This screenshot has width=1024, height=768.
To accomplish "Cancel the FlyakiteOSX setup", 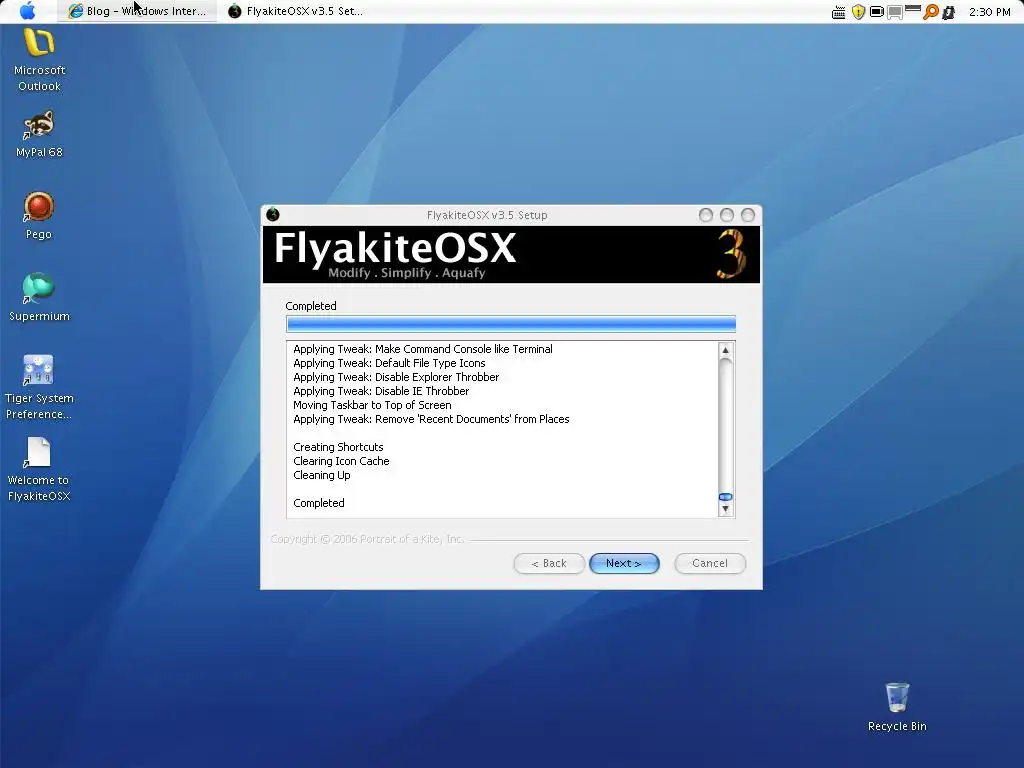I will (x=709, y=563).
